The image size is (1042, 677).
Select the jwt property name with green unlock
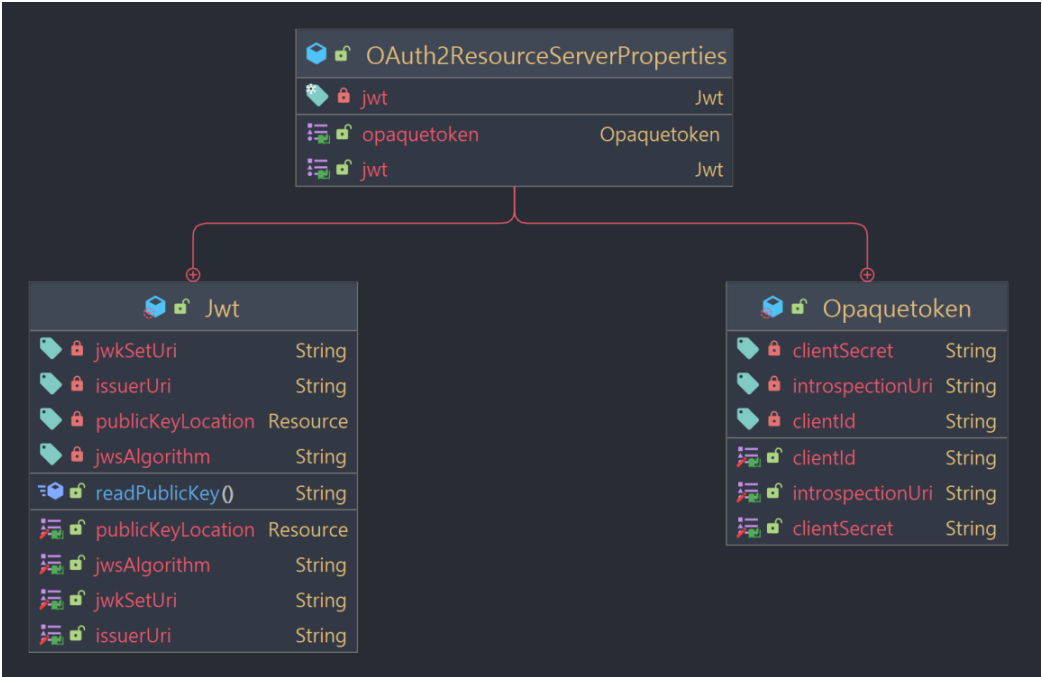(374, 170)
